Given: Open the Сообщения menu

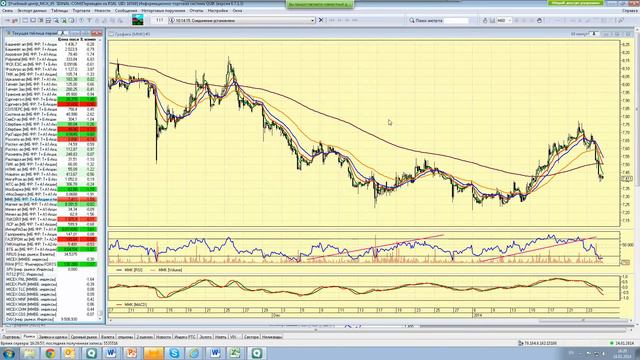Looking at the screenshot, I should coord(126,11).
